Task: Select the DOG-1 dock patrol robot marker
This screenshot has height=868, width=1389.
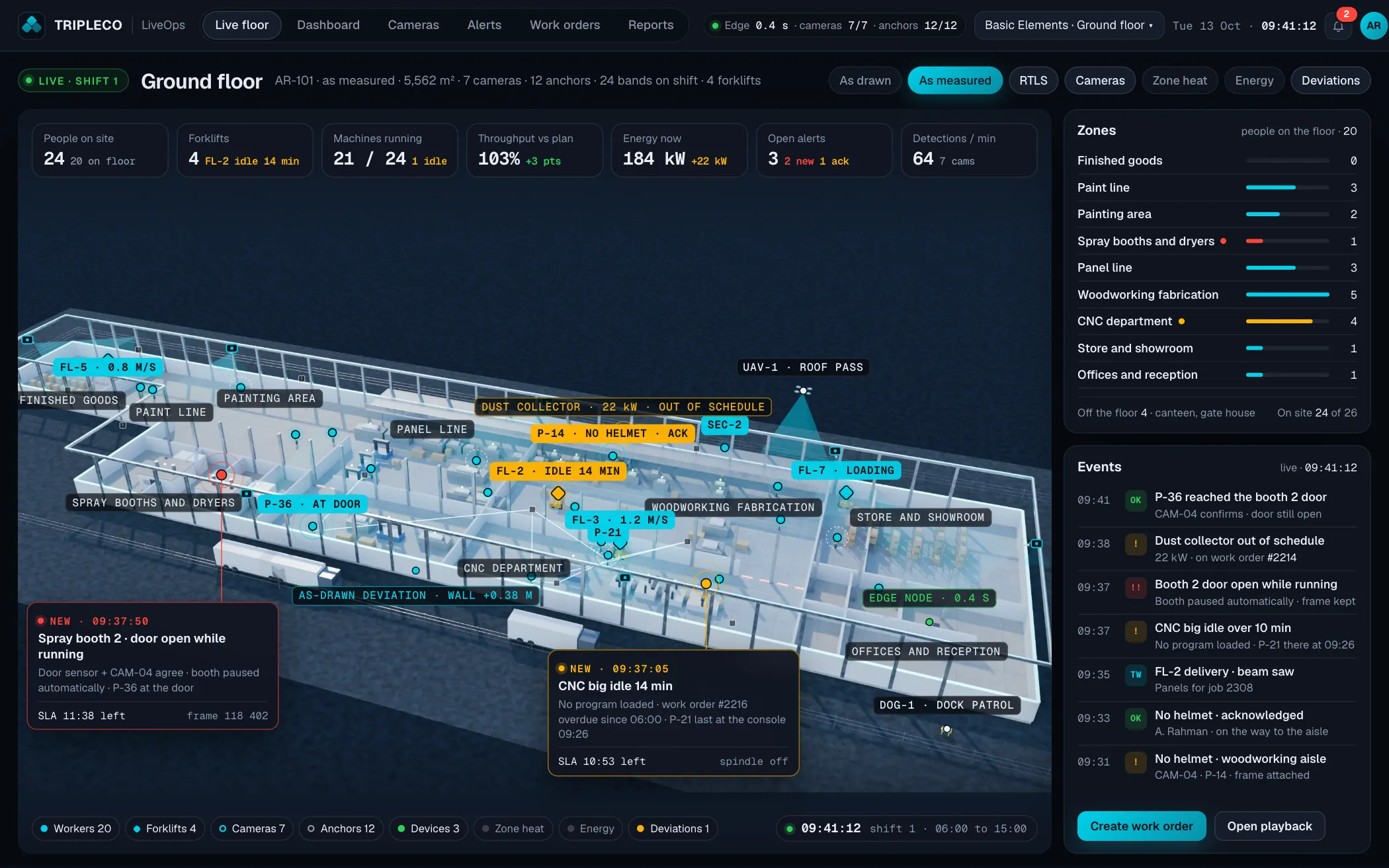Action: pyautogui.click(x=947, y=730)
